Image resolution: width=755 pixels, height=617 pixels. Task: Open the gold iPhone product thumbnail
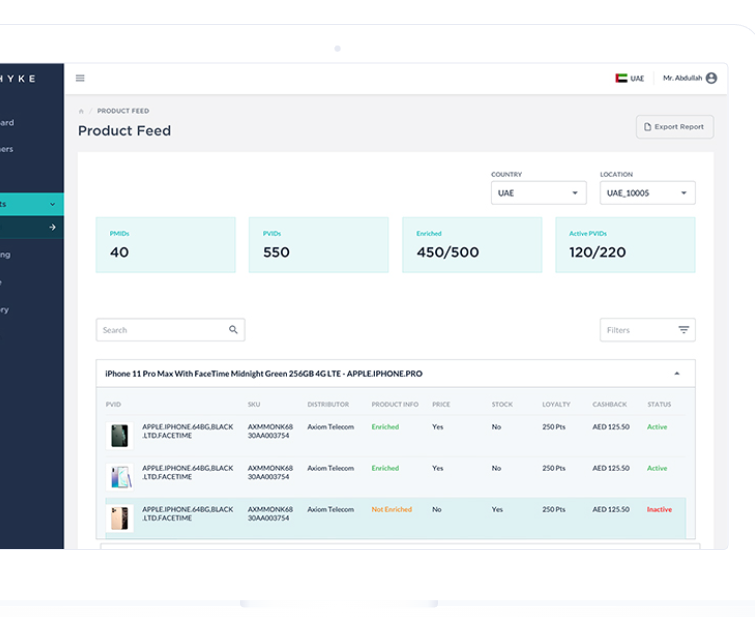[119, 518]
